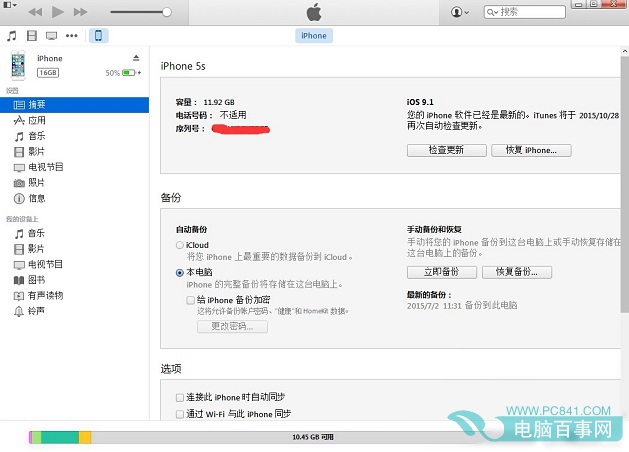
Task: Click the volume slider knob
Action: click(x=167, y=12)
